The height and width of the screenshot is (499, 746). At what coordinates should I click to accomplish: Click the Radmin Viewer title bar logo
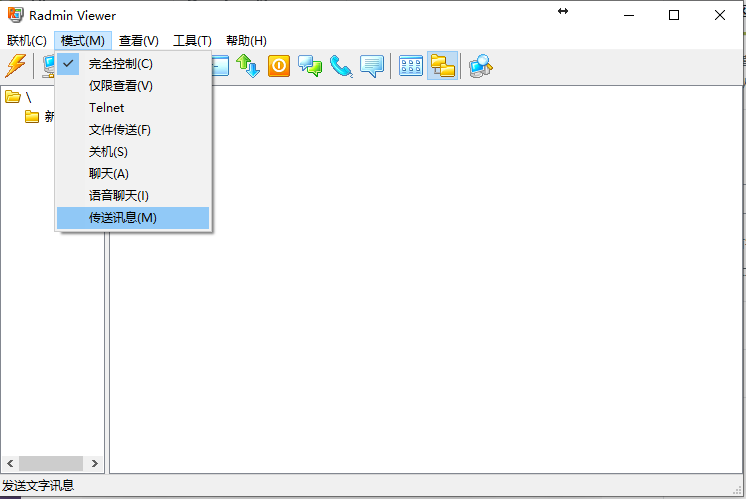pos(15,15)
